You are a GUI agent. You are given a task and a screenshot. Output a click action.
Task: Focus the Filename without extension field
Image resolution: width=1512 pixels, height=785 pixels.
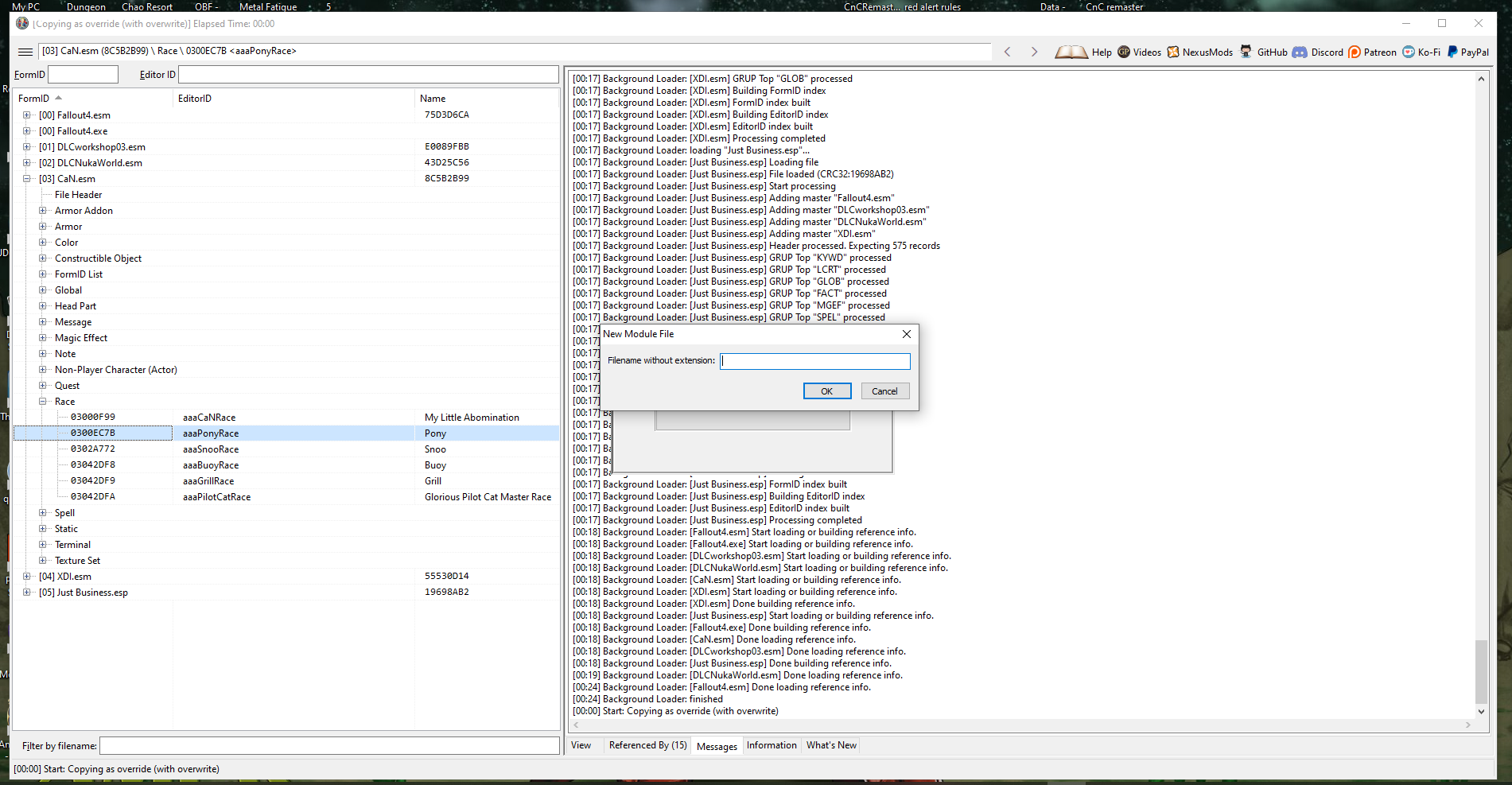click(815, 361)
